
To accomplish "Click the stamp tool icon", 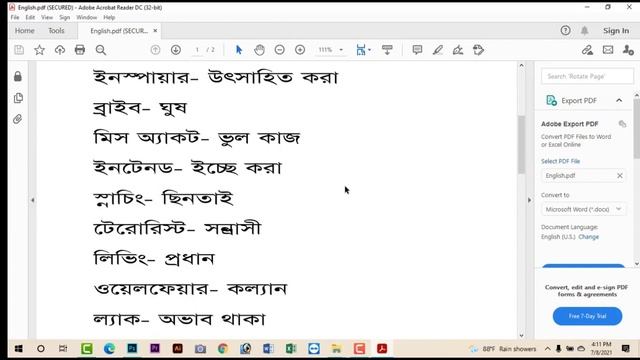I will coord(478,50).
